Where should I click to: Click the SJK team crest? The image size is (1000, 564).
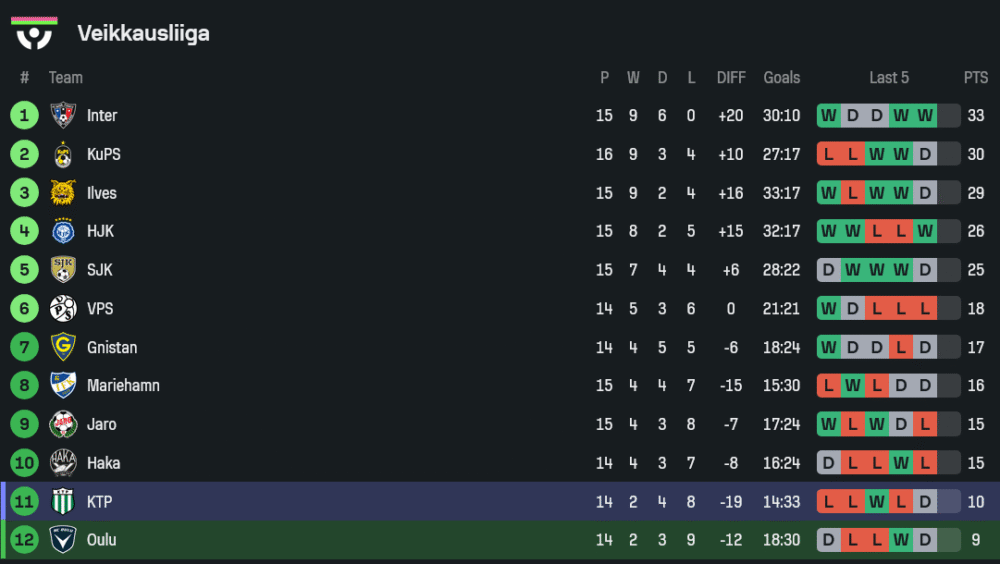63,270
